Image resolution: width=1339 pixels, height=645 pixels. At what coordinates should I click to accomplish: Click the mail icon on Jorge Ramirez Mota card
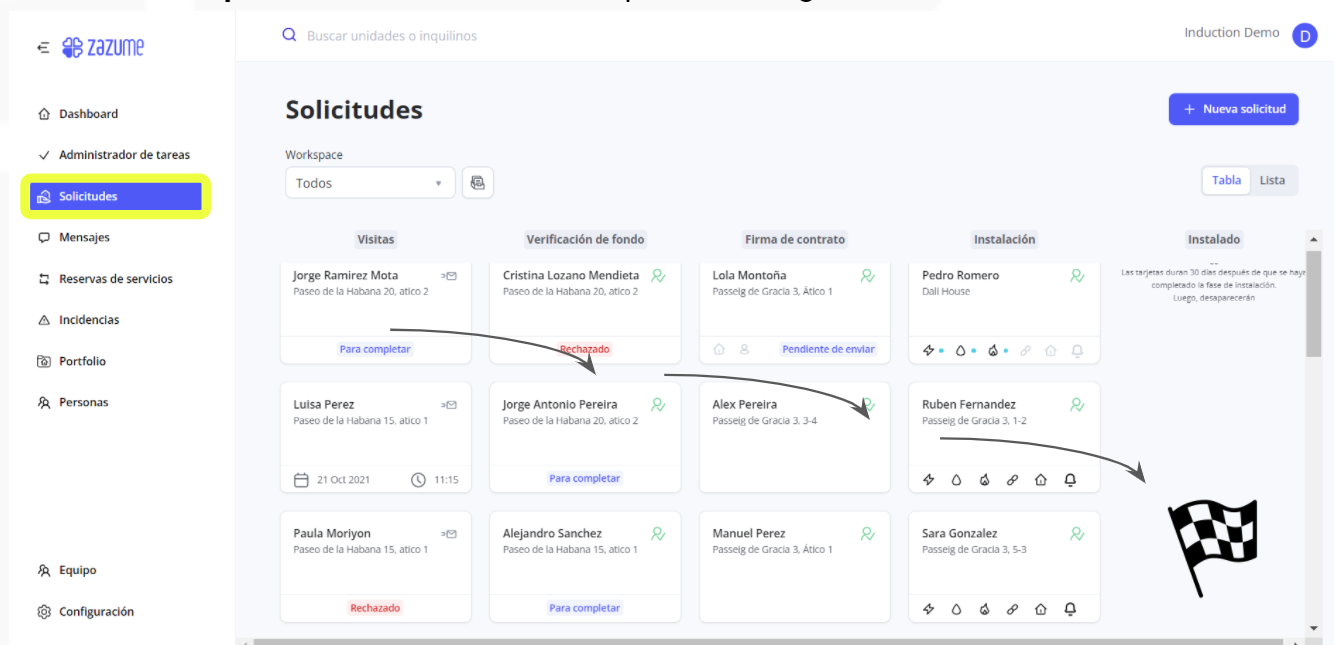[449, 276]
